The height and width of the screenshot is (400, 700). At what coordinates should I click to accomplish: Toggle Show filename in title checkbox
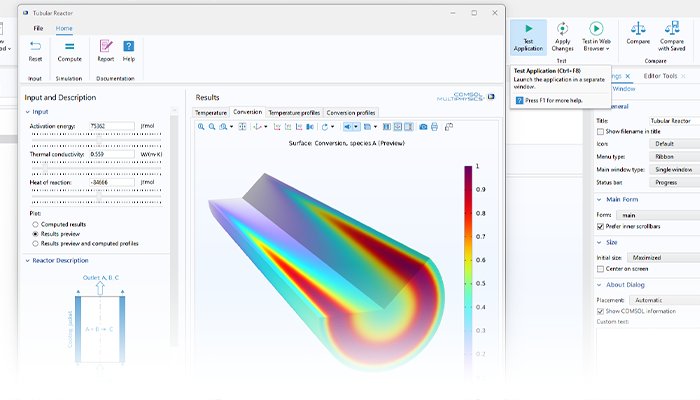coord(600,131)
